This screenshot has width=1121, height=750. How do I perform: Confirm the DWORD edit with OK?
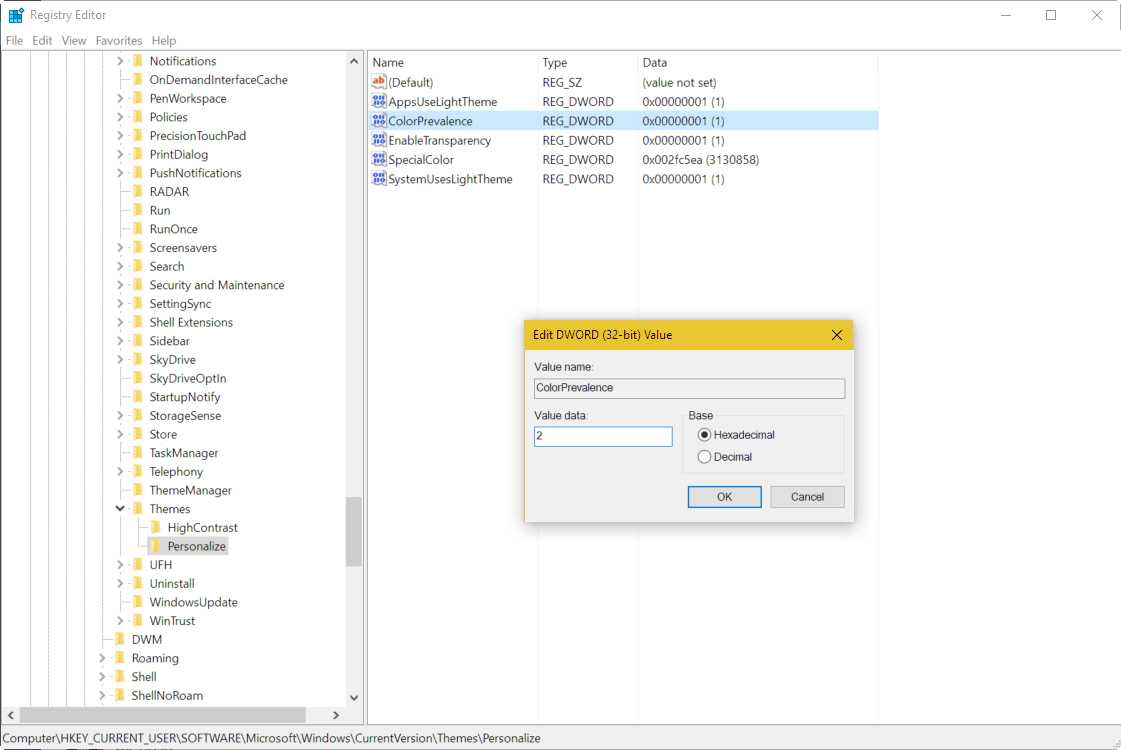[724, 497]
